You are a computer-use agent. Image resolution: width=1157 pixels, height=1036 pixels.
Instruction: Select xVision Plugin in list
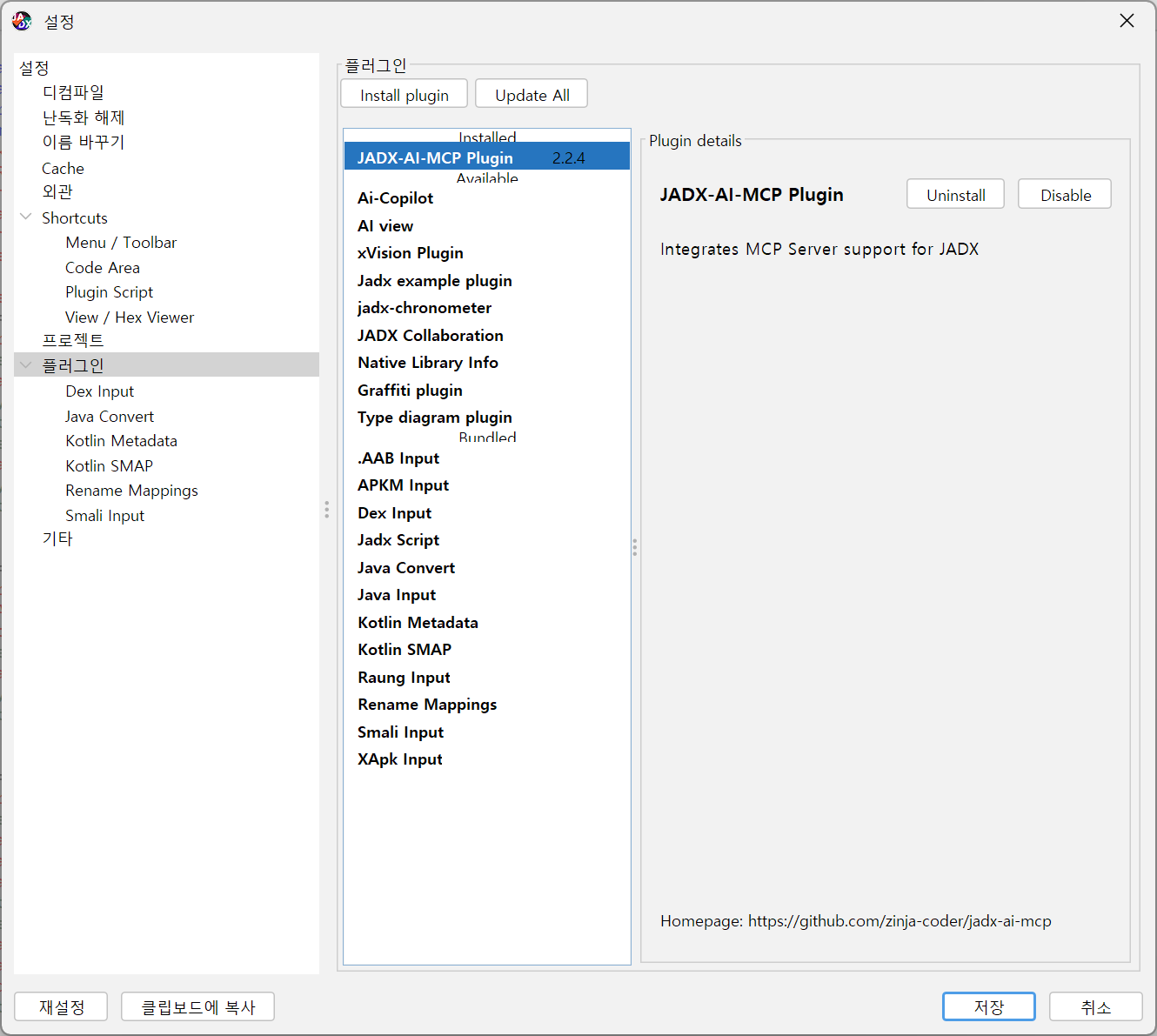[486, 253]
